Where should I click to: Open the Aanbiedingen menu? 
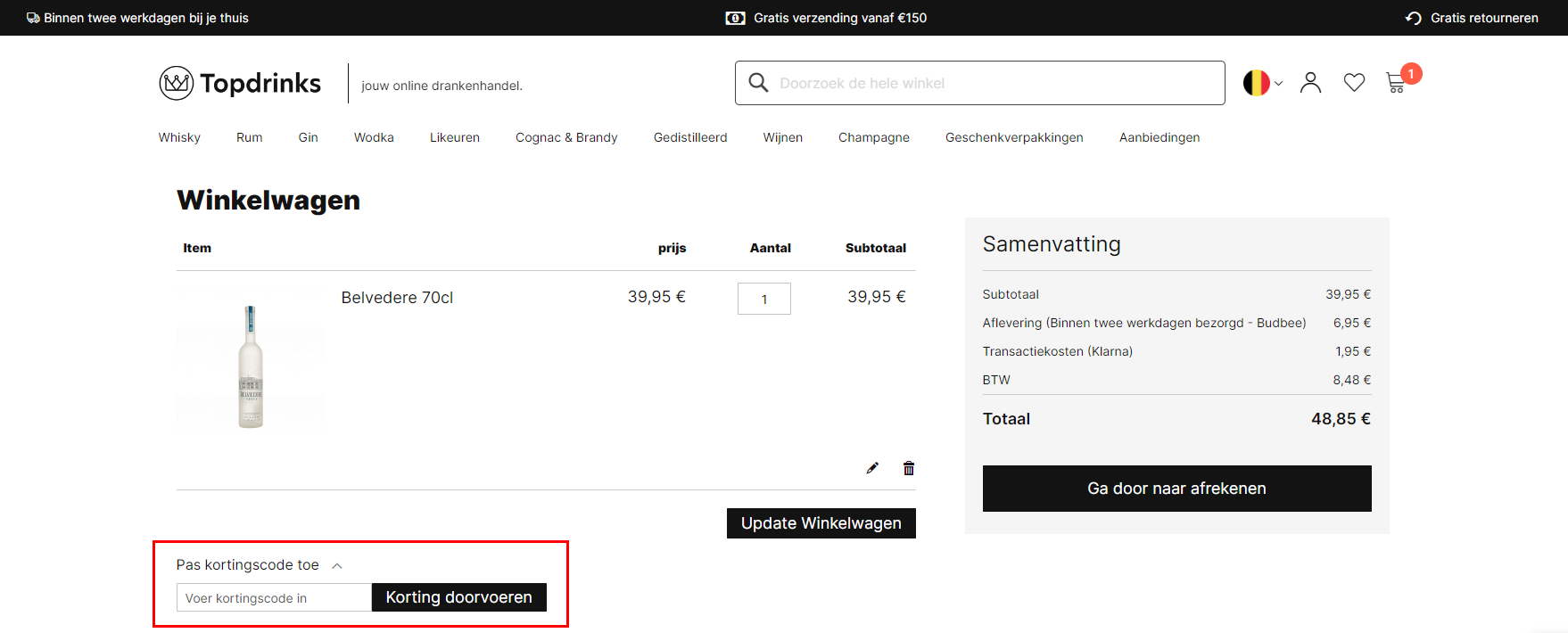point(1159,137)
